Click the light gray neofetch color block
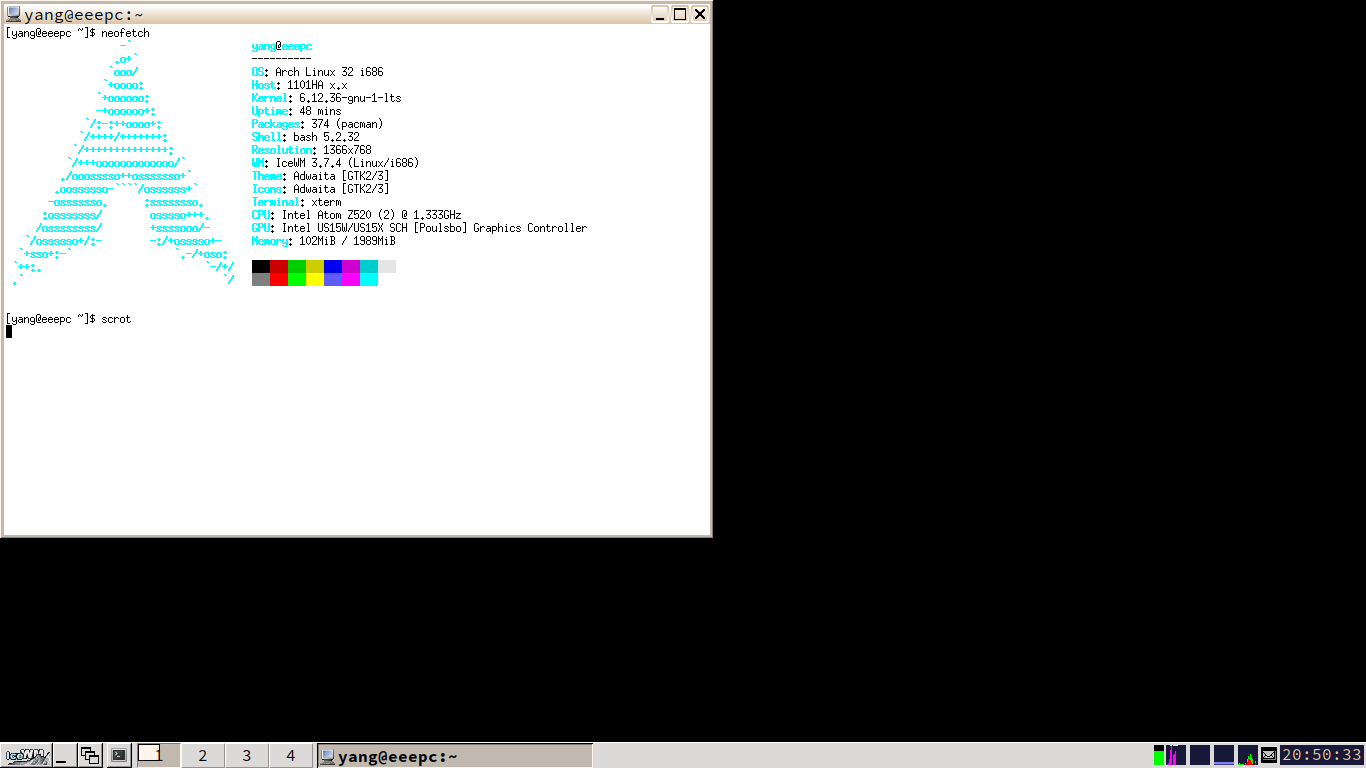Screen dimensions: 1366x768 pyautogui.click(x=387, y=266)
